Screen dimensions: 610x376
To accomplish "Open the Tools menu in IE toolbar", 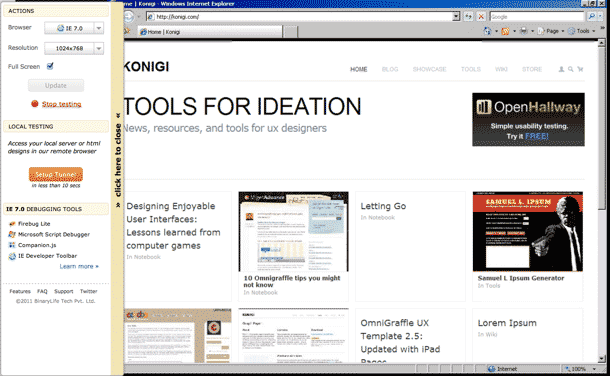I will tap(582, 31).
